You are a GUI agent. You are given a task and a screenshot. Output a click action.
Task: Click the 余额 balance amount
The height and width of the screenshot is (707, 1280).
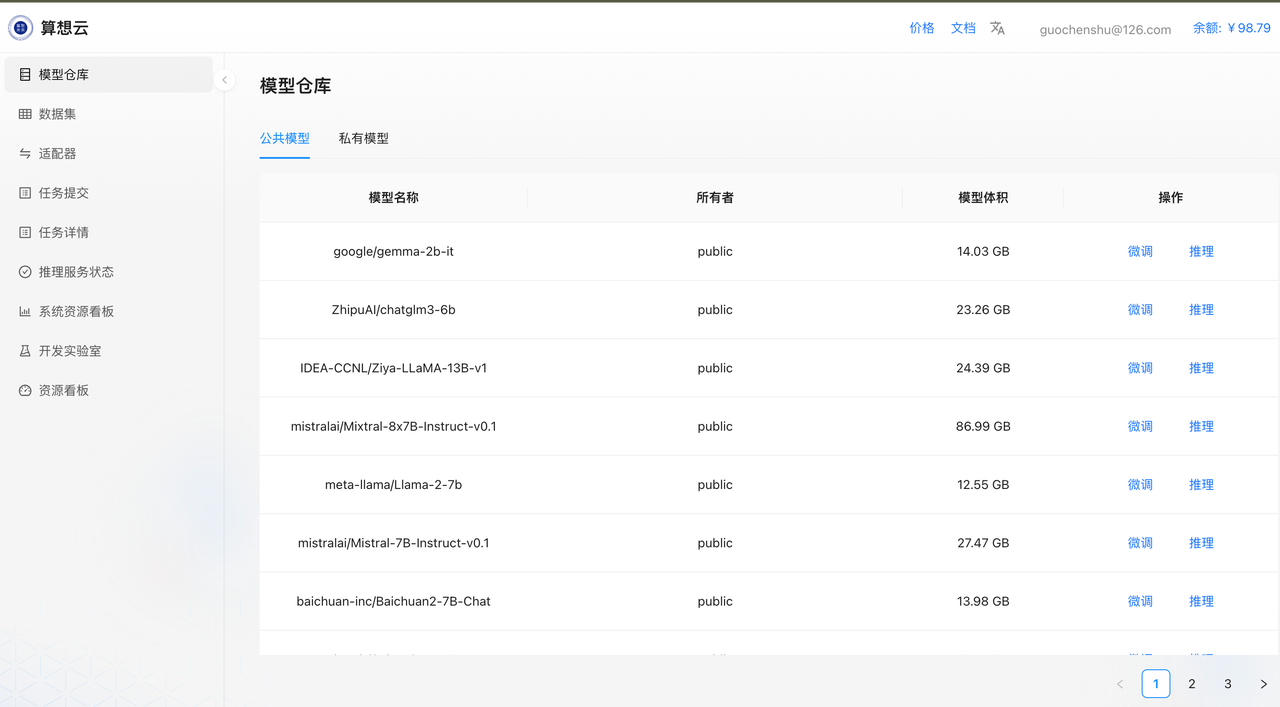click(1231, 28)
